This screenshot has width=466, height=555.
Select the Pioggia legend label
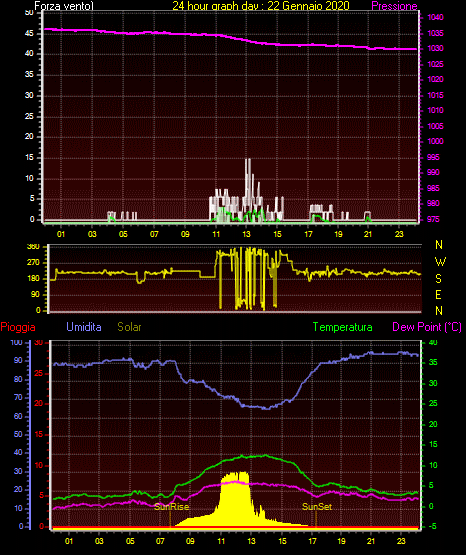[18, 327]
